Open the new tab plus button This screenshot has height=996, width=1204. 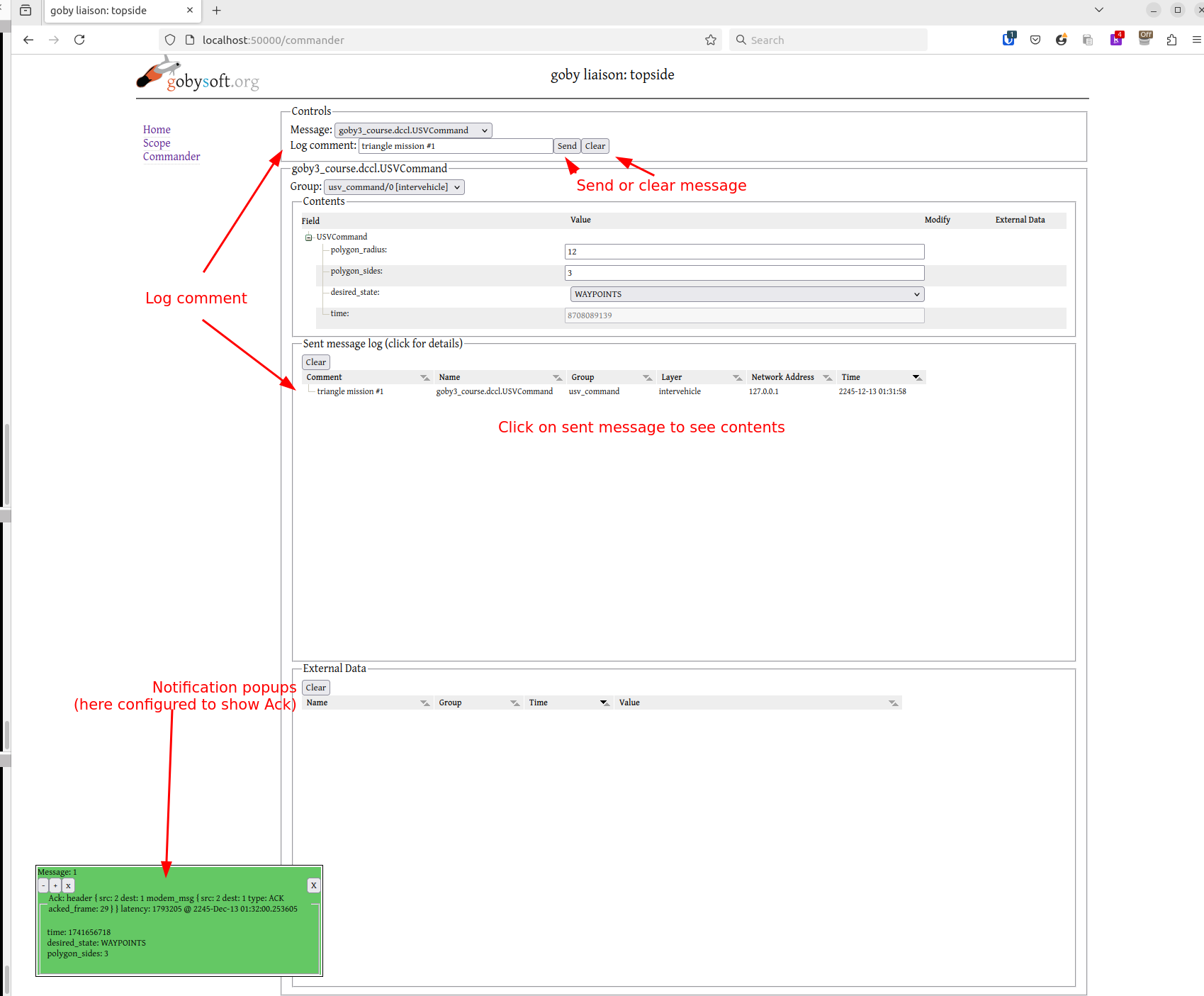tap(217, 11)
